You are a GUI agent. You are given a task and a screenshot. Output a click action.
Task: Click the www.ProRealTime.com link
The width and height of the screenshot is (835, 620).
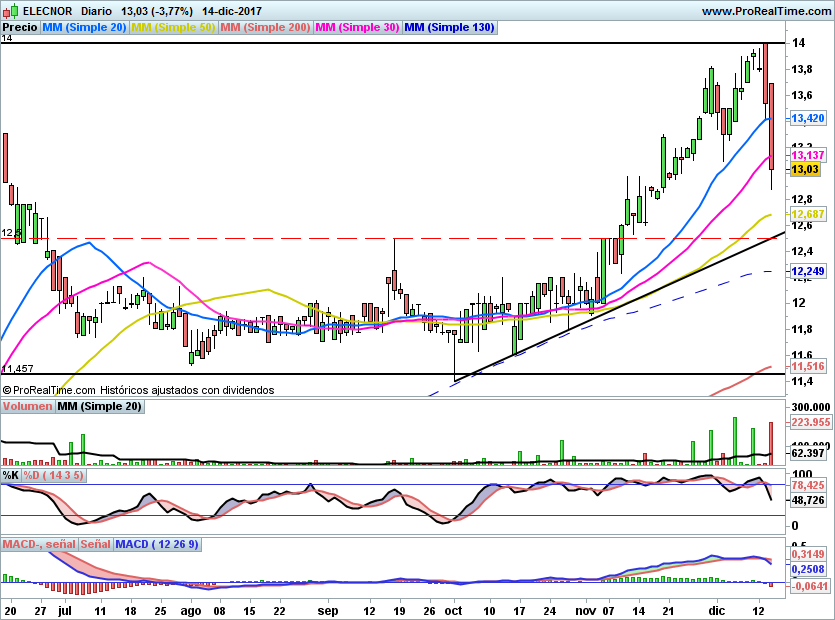pyautogui.click(x=766, y=11)
